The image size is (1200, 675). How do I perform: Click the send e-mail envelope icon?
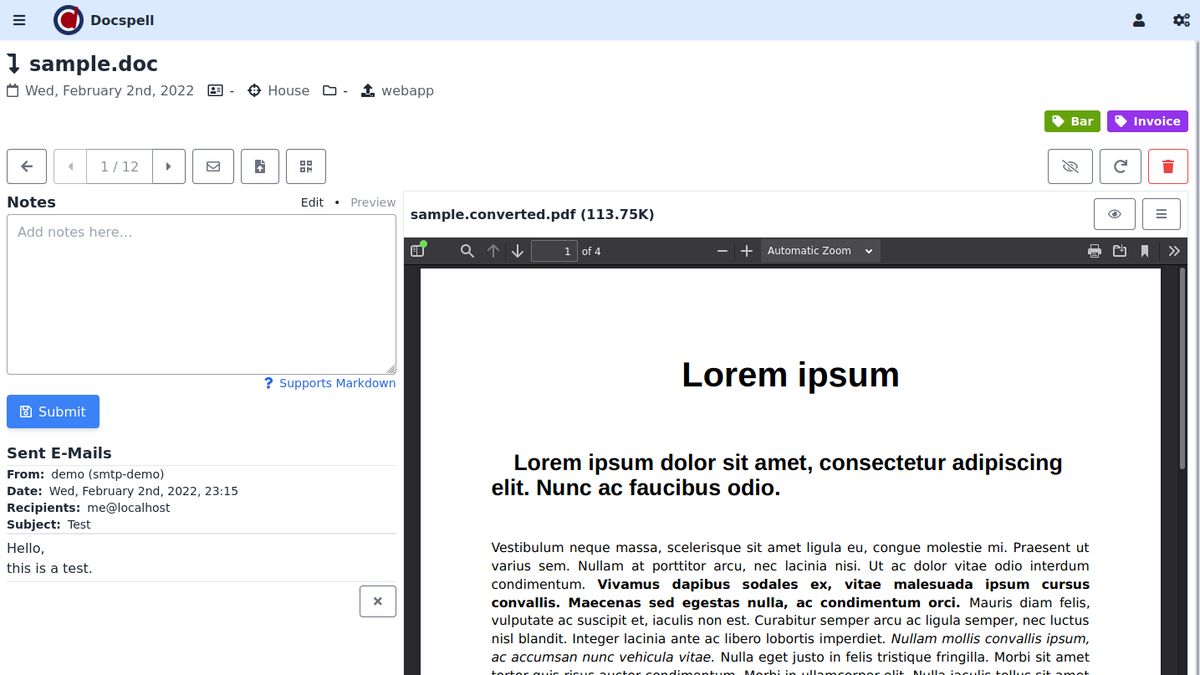tap(213, 167)
